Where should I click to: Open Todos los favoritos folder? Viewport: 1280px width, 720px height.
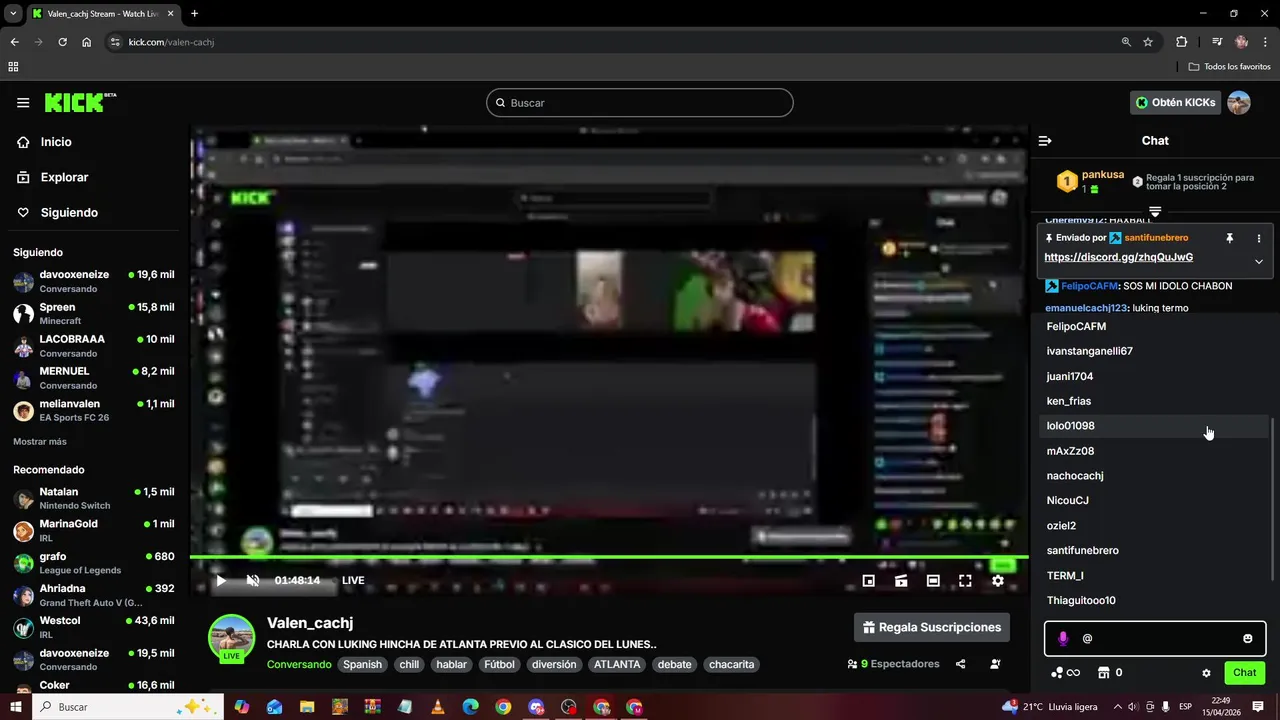click(1230, 67)
